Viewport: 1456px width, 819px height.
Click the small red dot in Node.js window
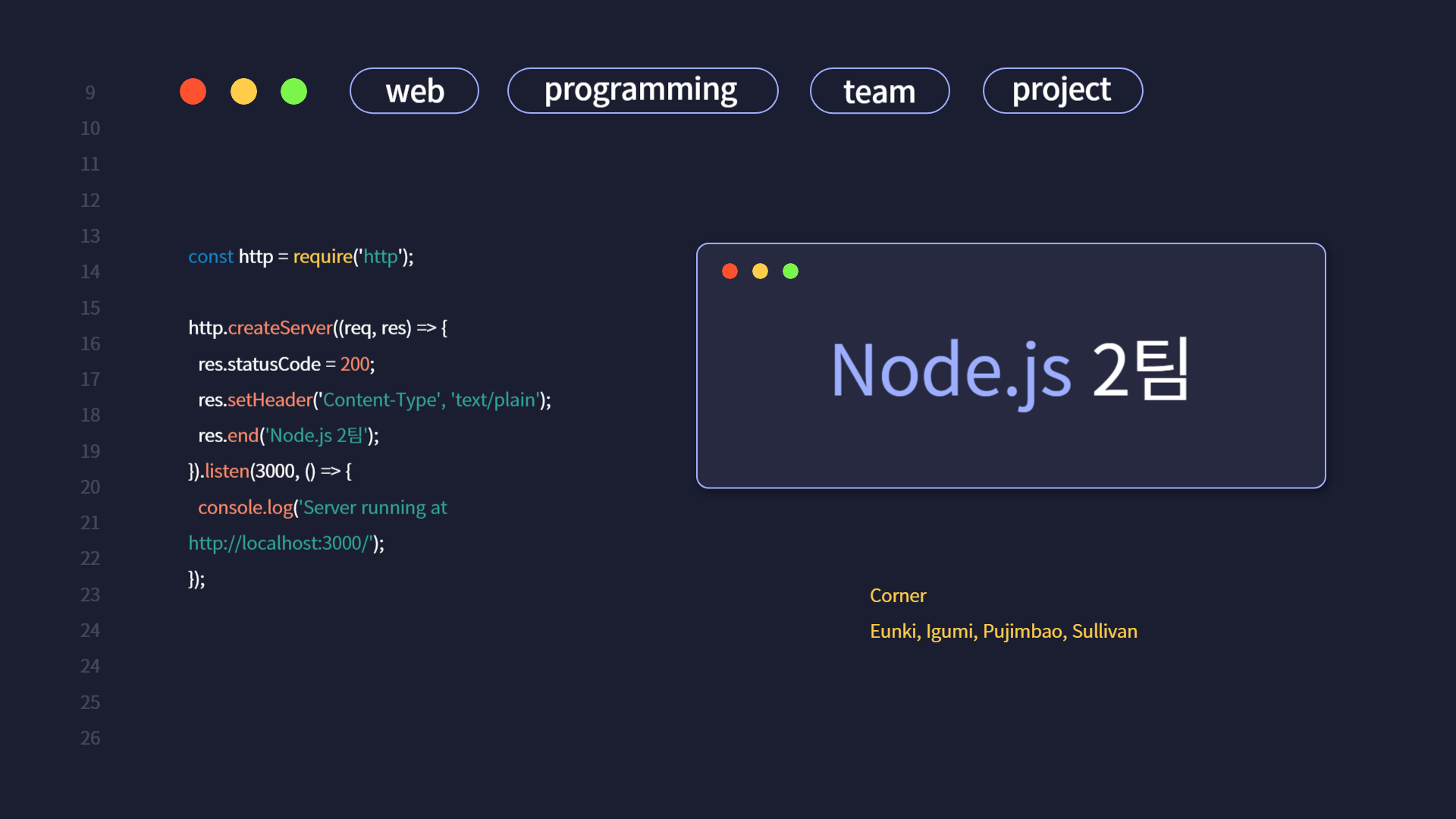coord(730,271)
